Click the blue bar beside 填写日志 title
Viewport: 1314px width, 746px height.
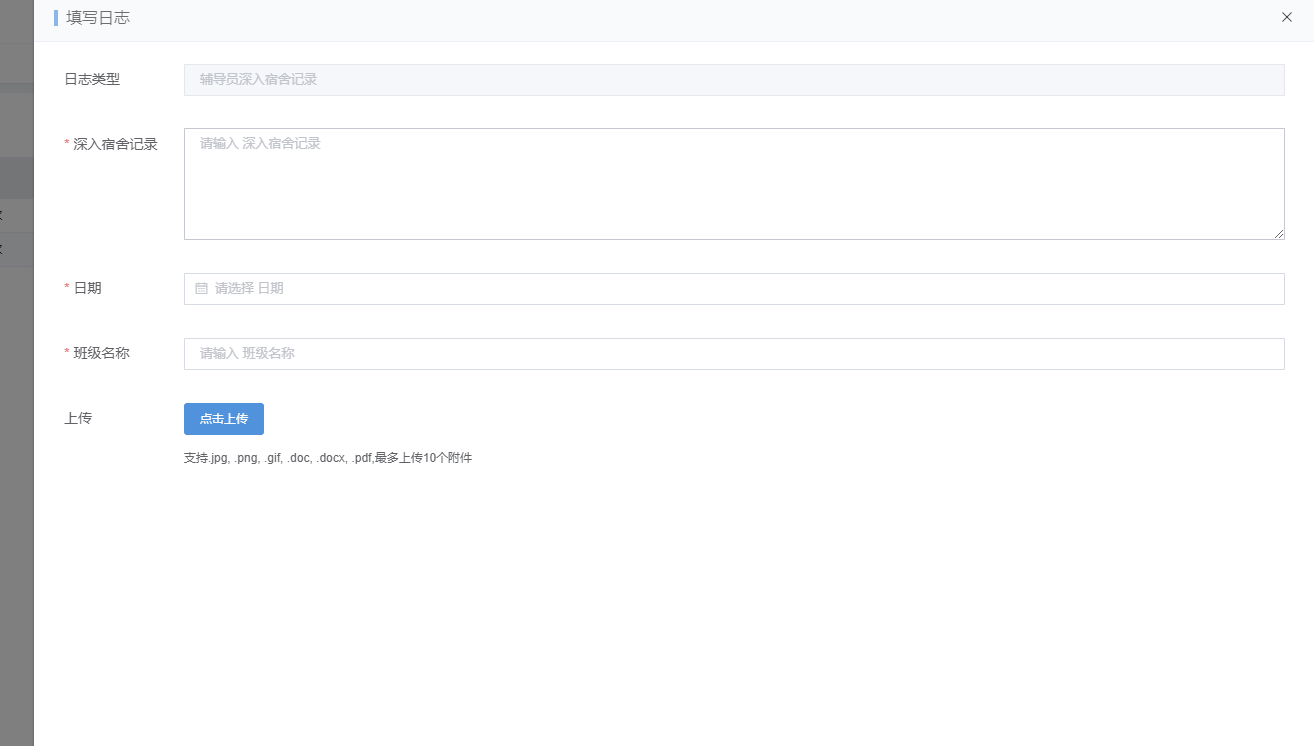pyautogui.click(x=56, y=18)
